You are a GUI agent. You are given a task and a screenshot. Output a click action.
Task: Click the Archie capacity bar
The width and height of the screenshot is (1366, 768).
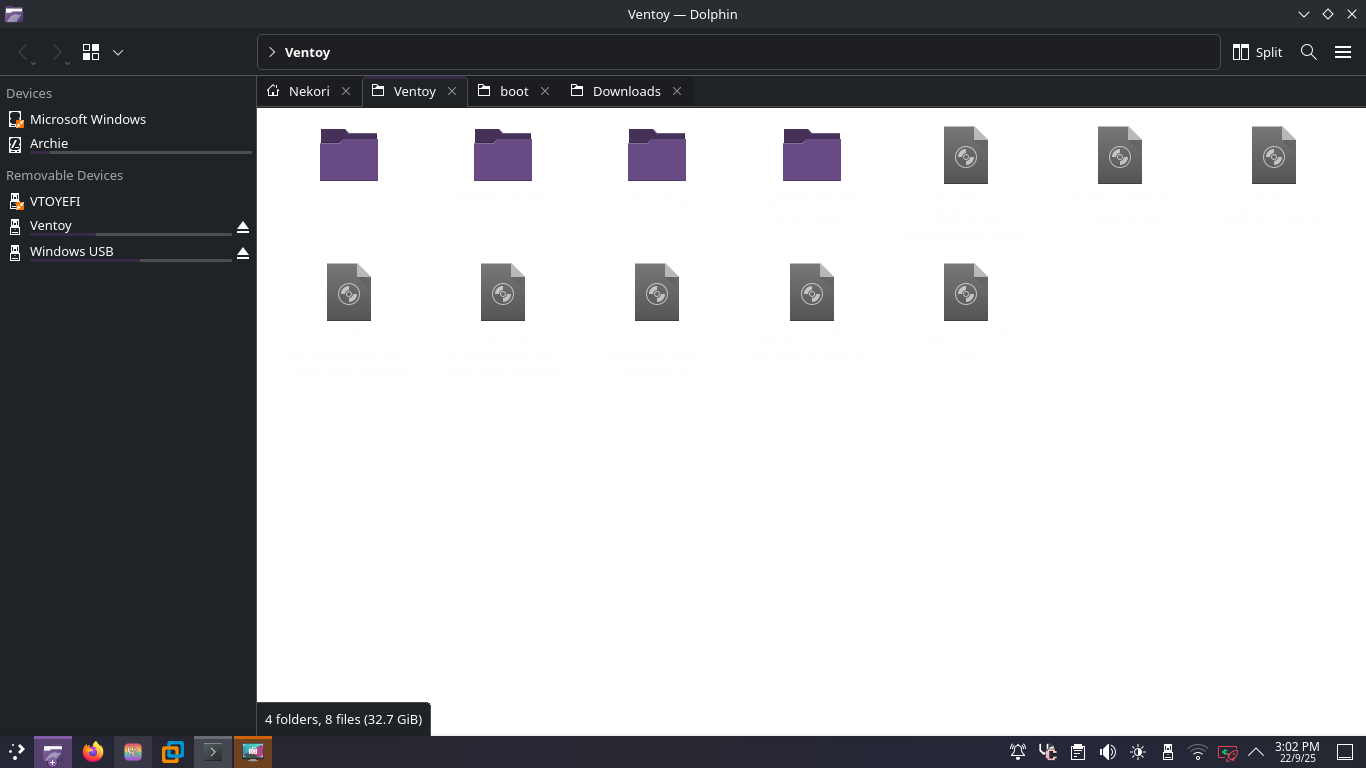[x=140, y=152]
